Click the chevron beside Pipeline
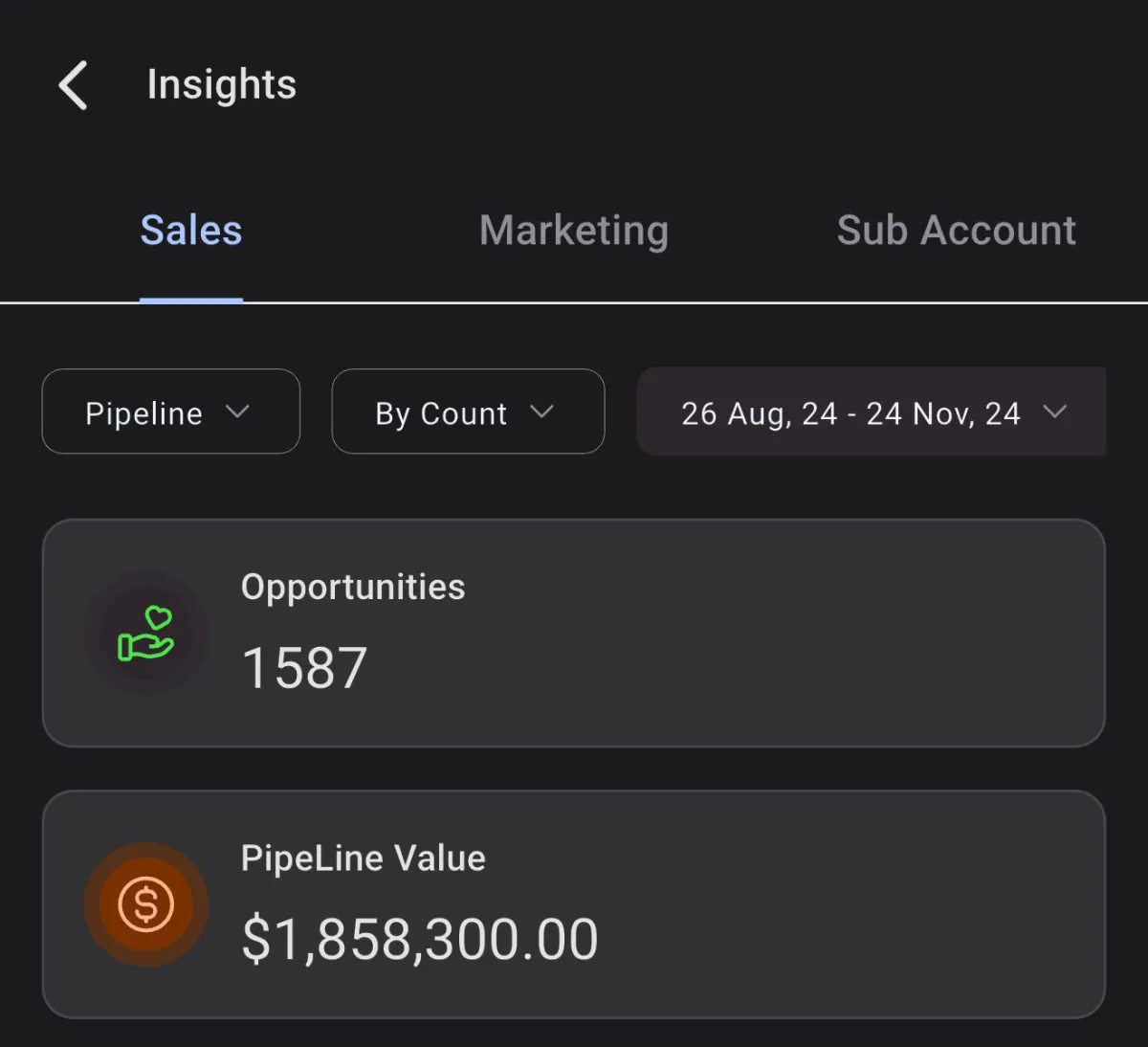This screenshot has height=1047, width=1148. pos(237,412)
